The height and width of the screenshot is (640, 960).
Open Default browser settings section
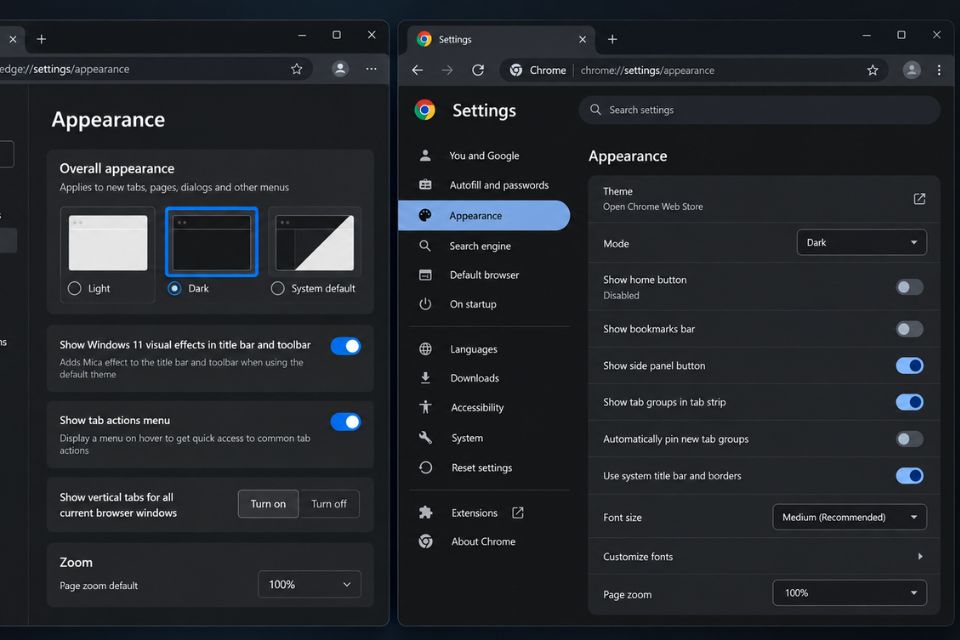[484, 275]
